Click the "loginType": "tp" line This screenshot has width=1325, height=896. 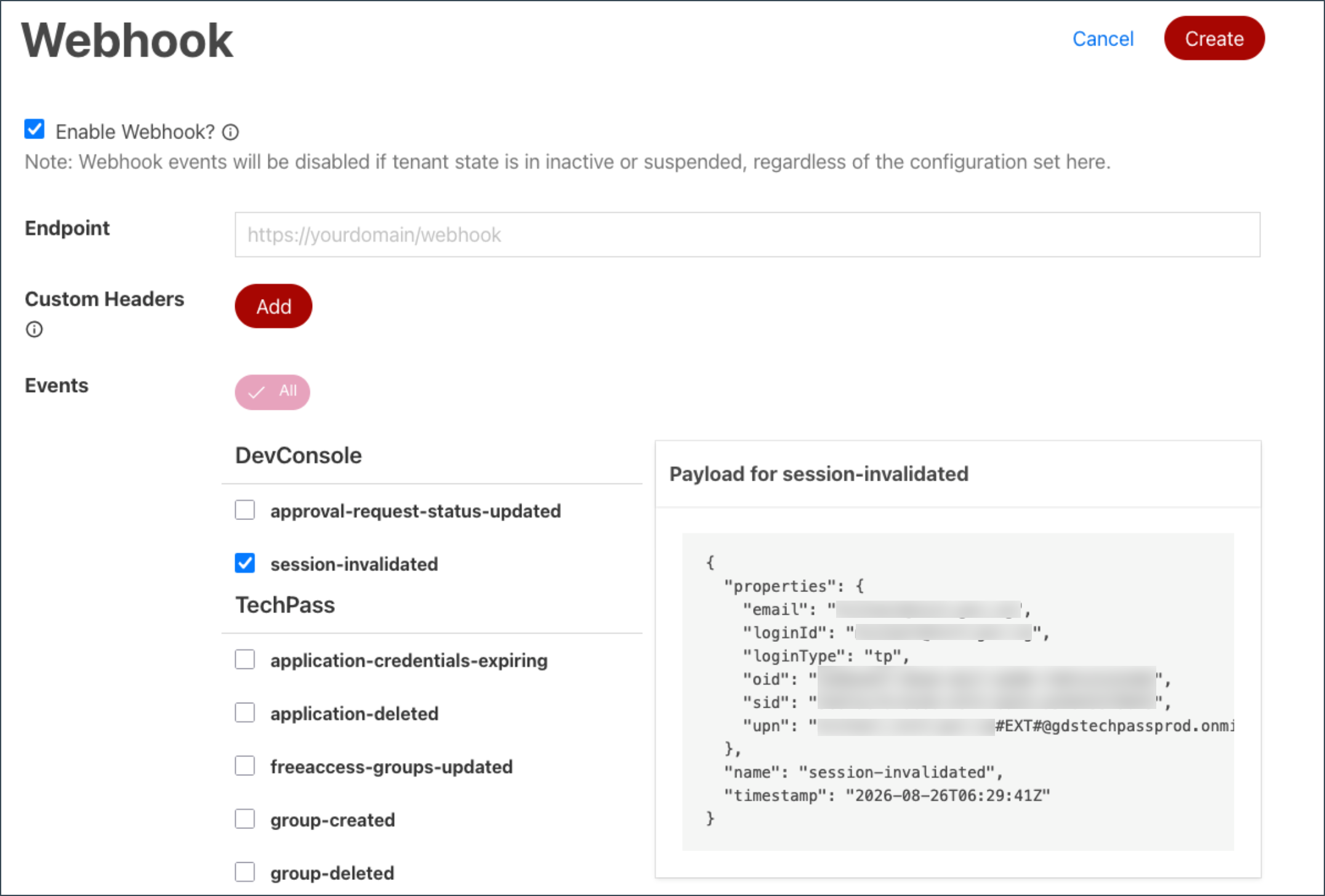826,656
